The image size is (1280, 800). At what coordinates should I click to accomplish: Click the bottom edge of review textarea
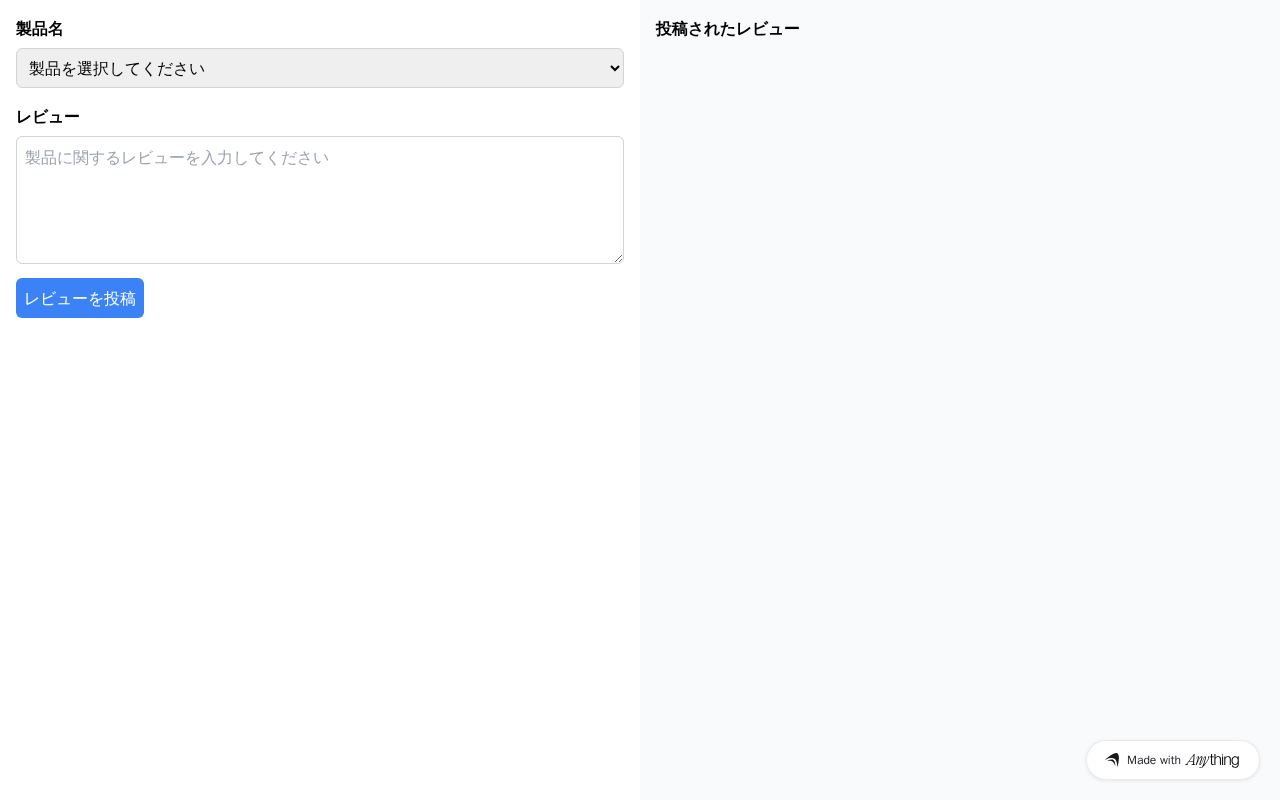pyautogui.click(x=320, y=263)
